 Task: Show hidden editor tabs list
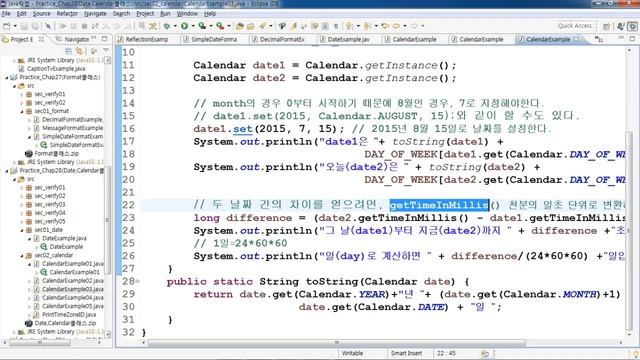pyautogui.click(x=599, y=39)
